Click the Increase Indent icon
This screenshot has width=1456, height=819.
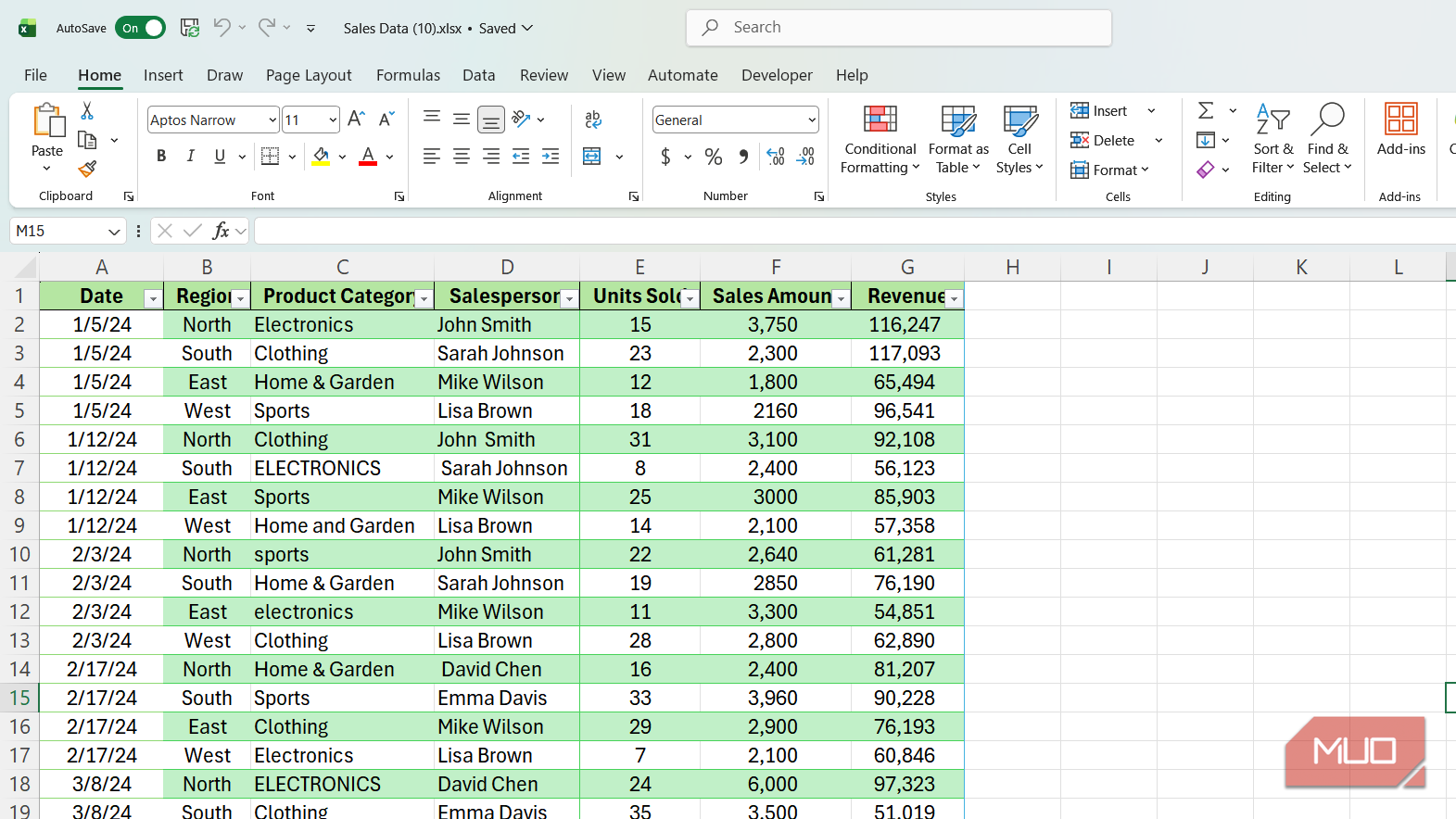tap(551, 157)
